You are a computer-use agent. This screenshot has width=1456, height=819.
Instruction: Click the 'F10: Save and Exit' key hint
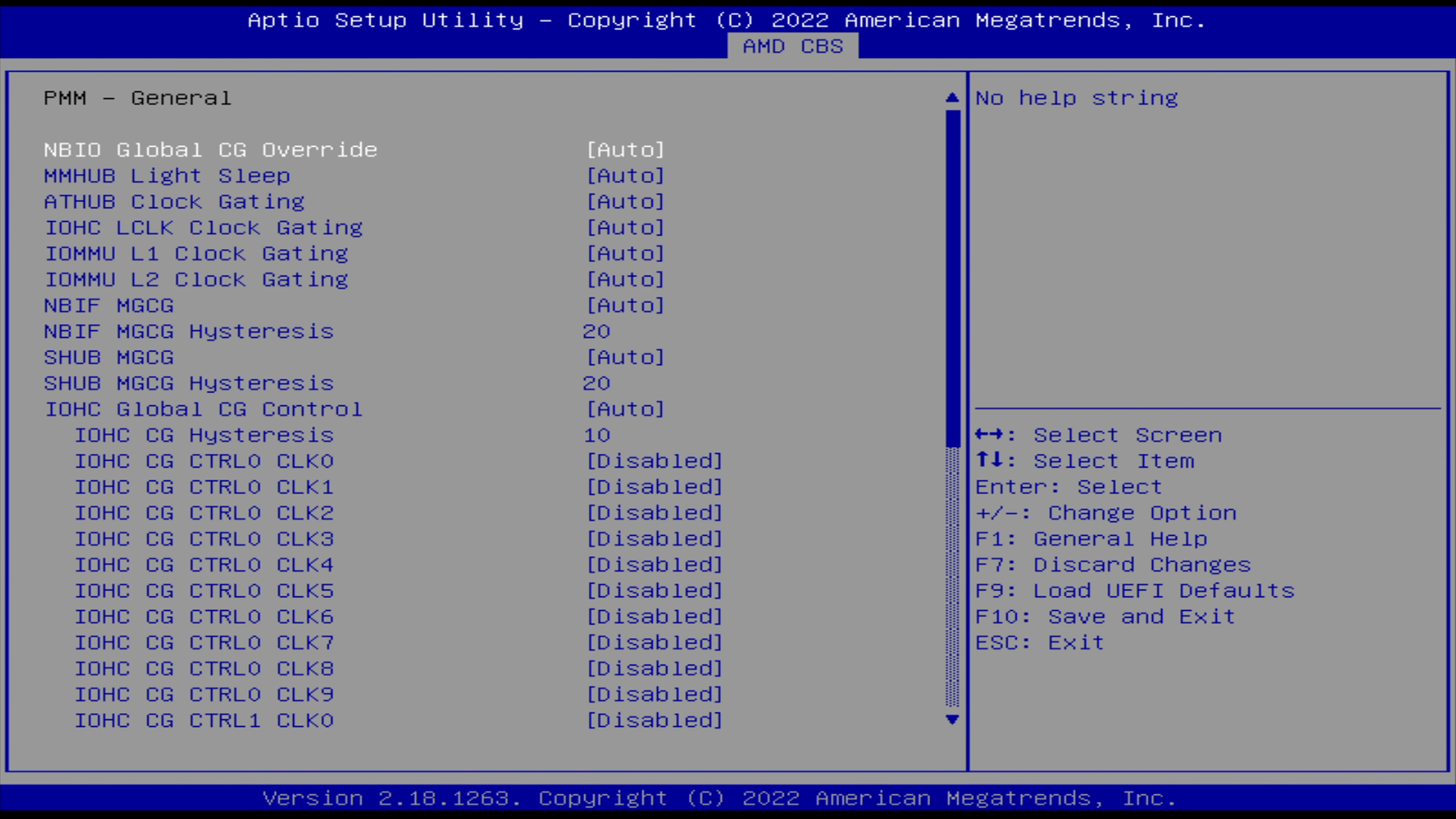click(x=1106, y=617)
